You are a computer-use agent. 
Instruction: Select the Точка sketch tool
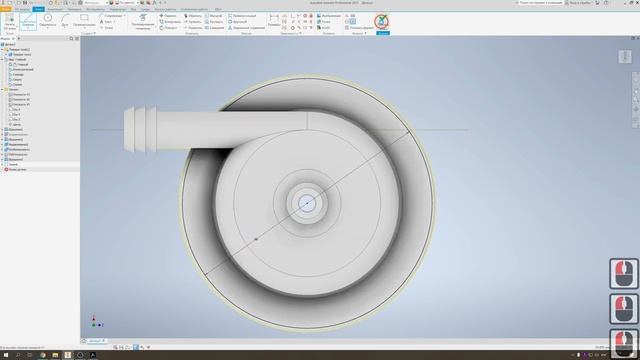(x=107, y=28)
